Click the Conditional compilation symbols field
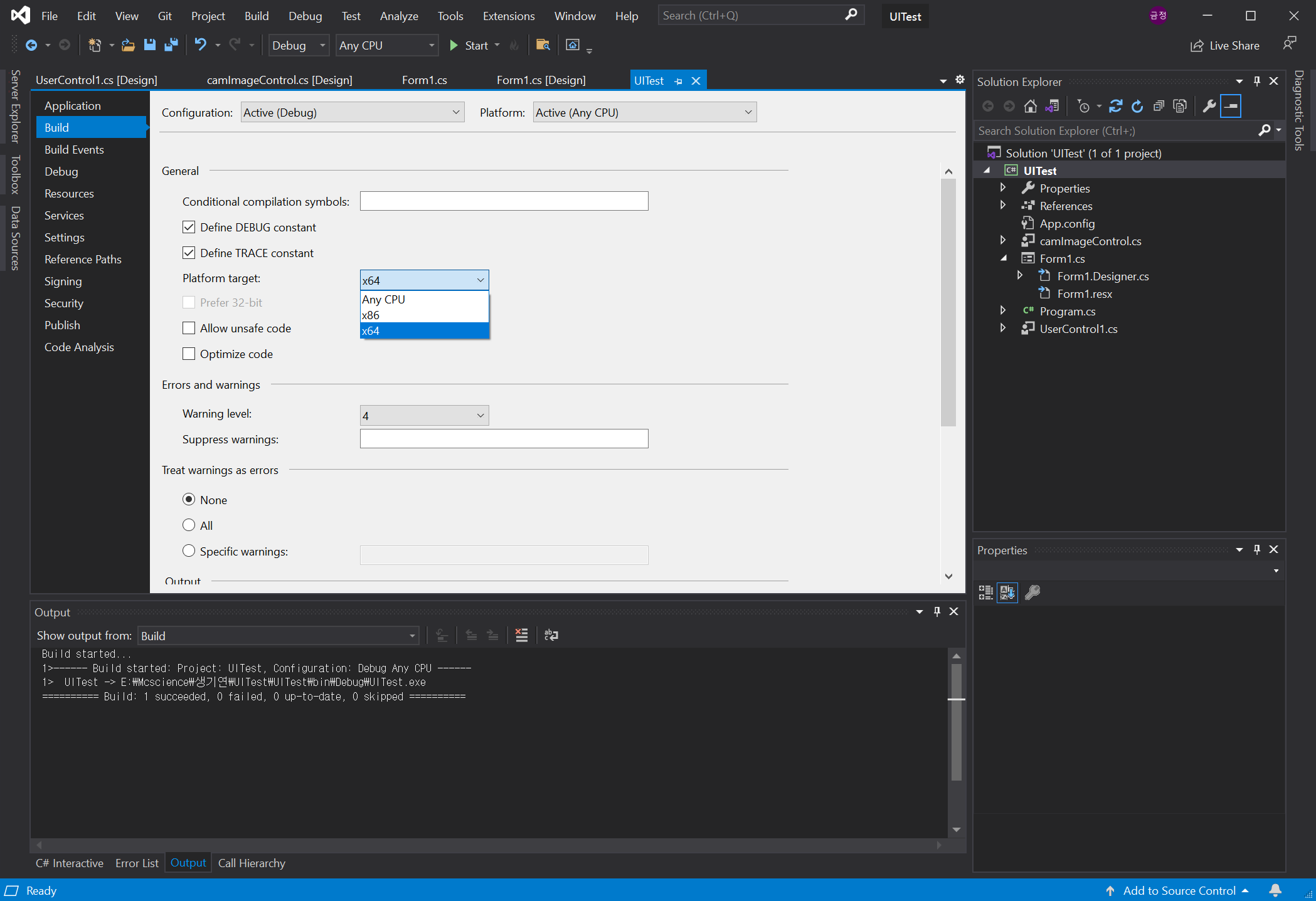This screenshot has height=901, width=1316. tap(504, 201)
